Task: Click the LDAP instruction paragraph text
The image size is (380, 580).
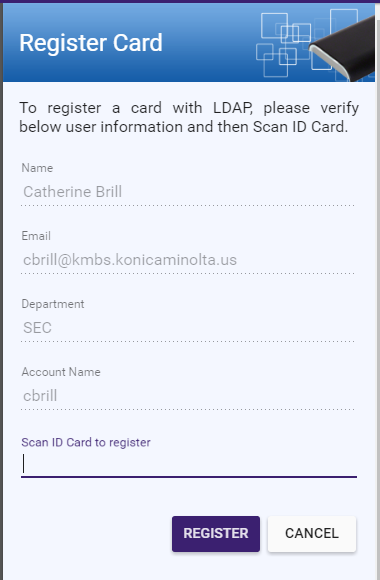Action: [189, 117]
